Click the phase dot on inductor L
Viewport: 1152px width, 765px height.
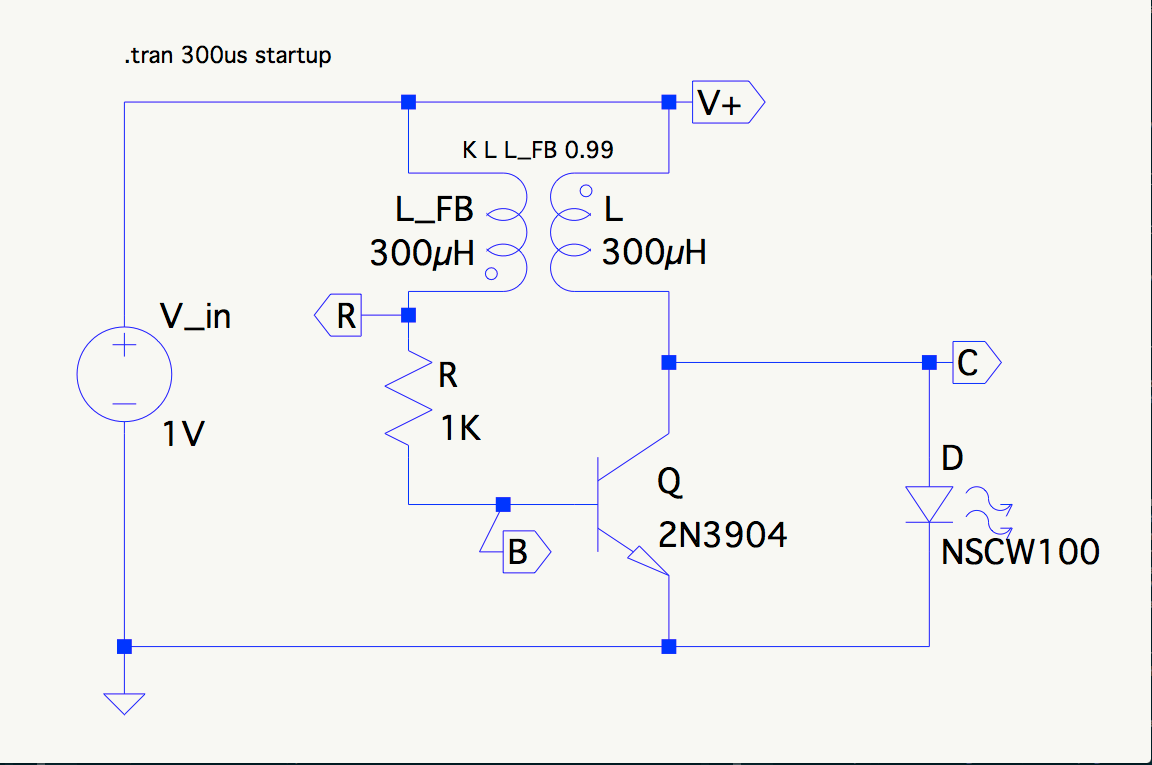point(583,189)
